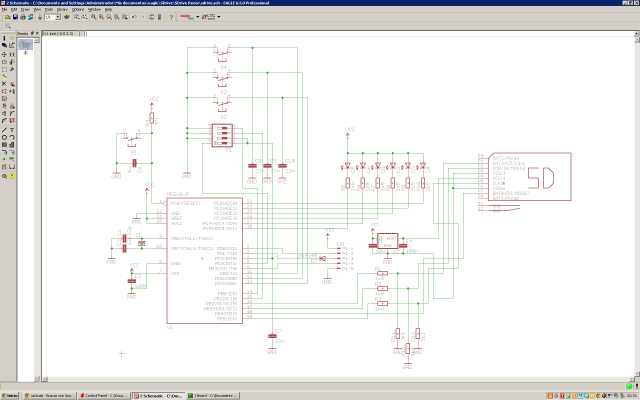Select the Errors yellow circle tool
Viewport: 640px width, 400px height.
[12, 176]
